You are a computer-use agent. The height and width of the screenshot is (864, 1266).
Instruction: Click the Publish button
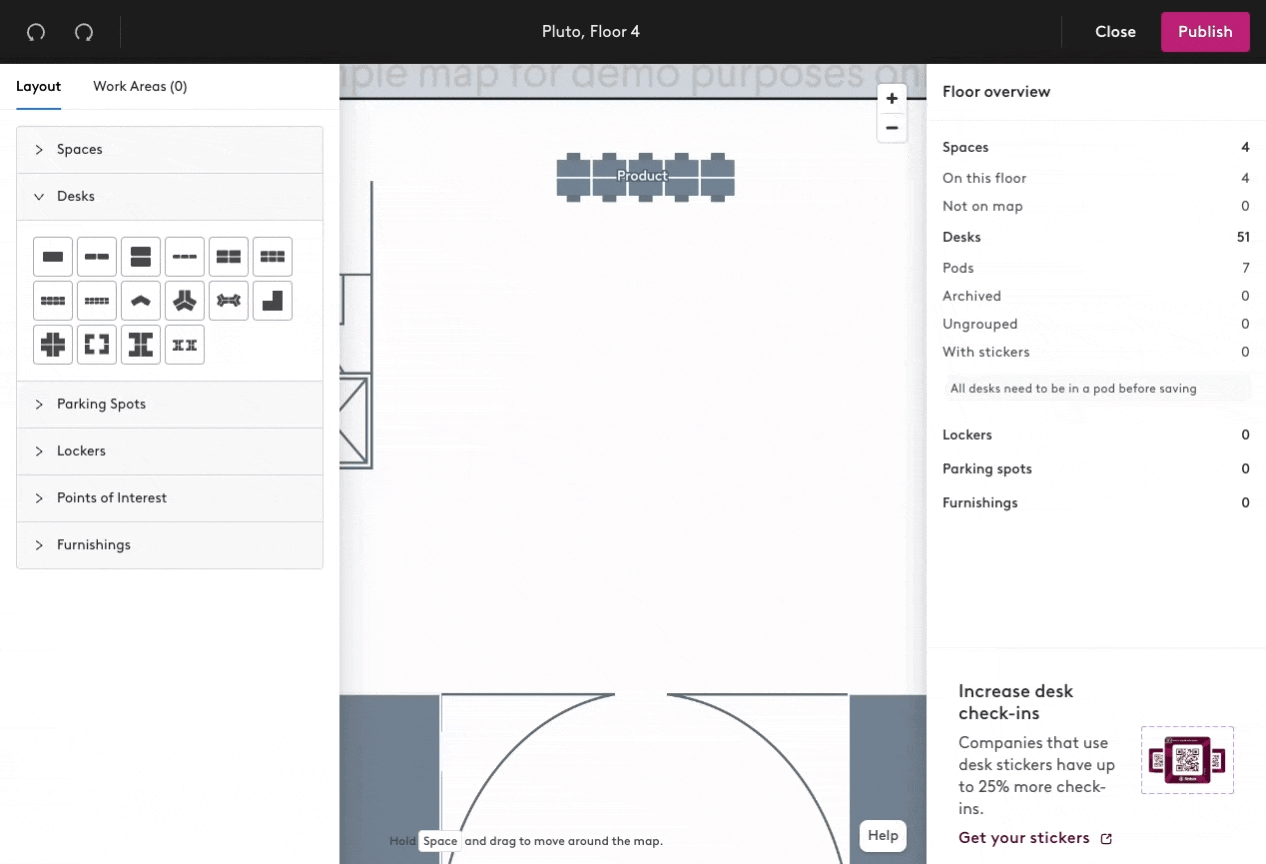tap(1205, 32)
